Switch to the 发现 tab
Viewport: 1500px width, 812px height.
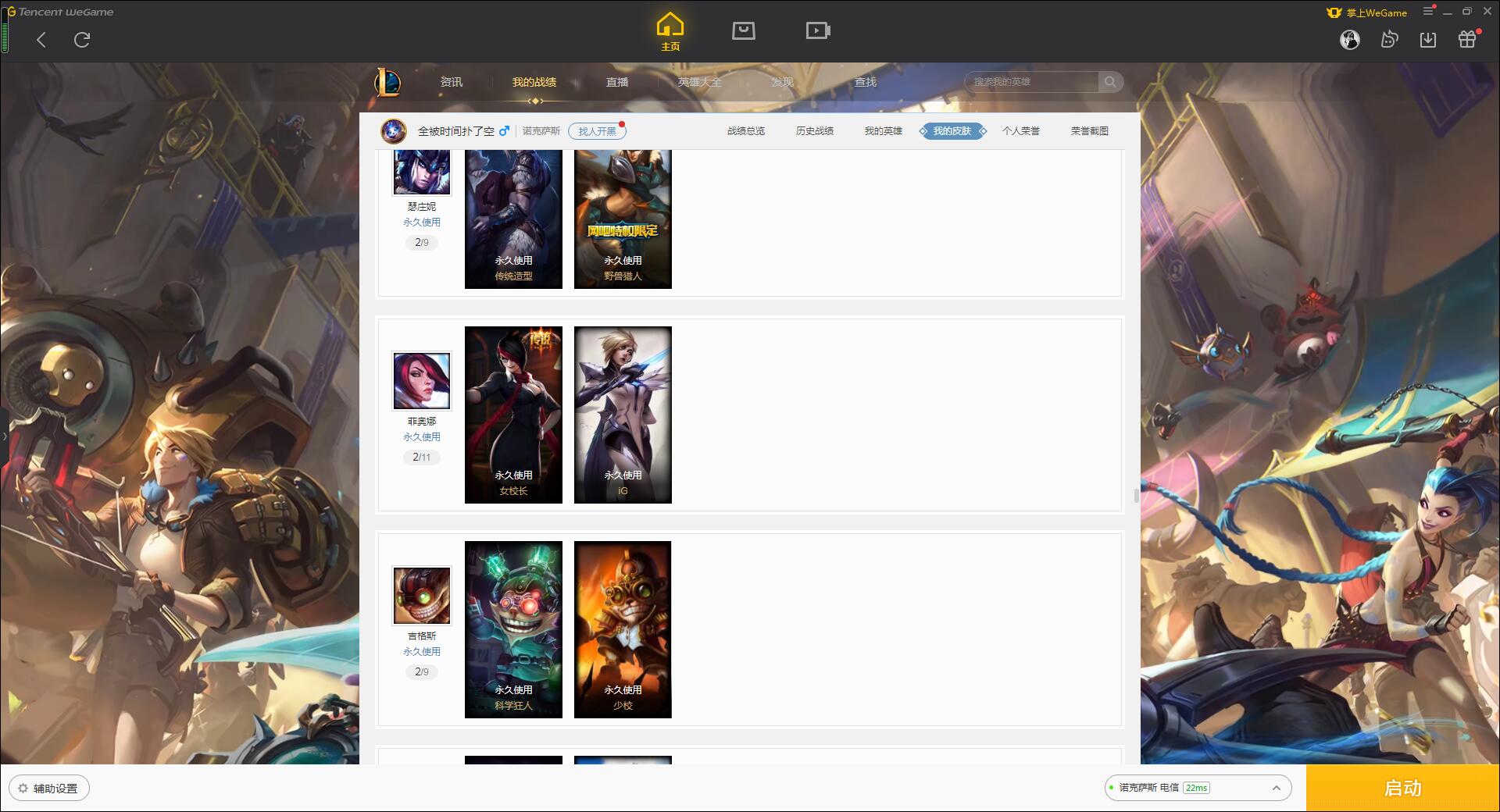point(783,82)
